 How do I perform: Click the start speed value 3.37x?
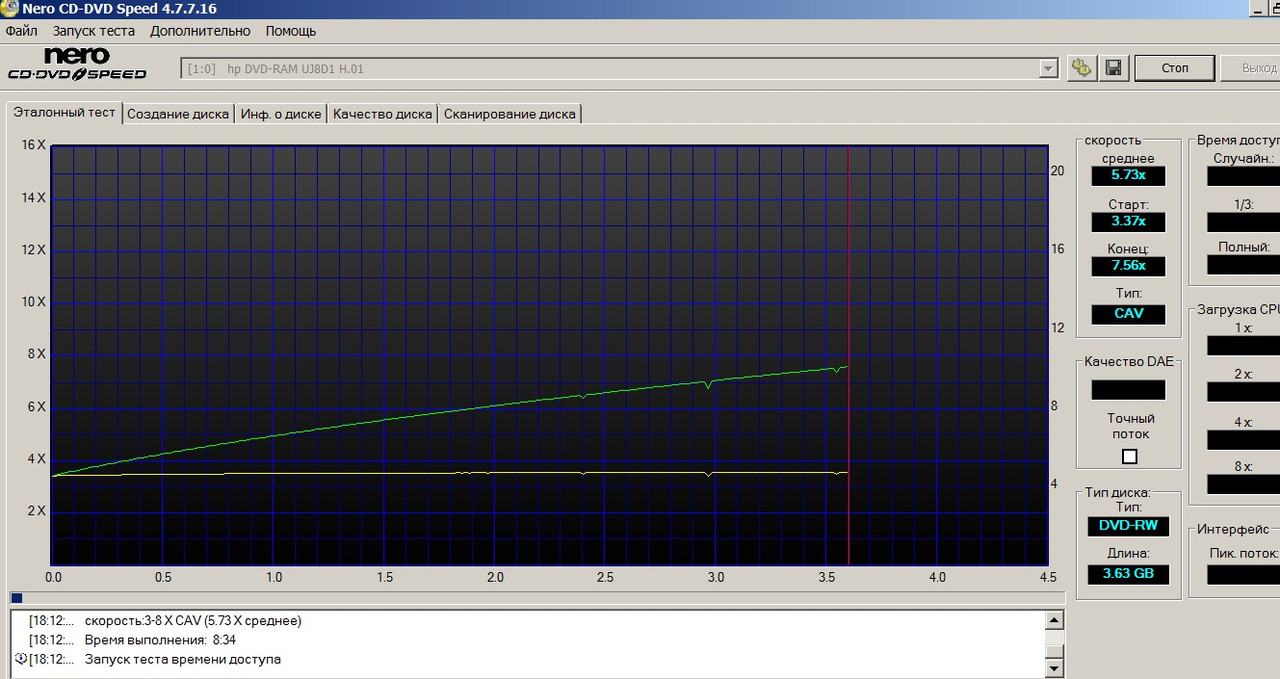[1128, 221]
